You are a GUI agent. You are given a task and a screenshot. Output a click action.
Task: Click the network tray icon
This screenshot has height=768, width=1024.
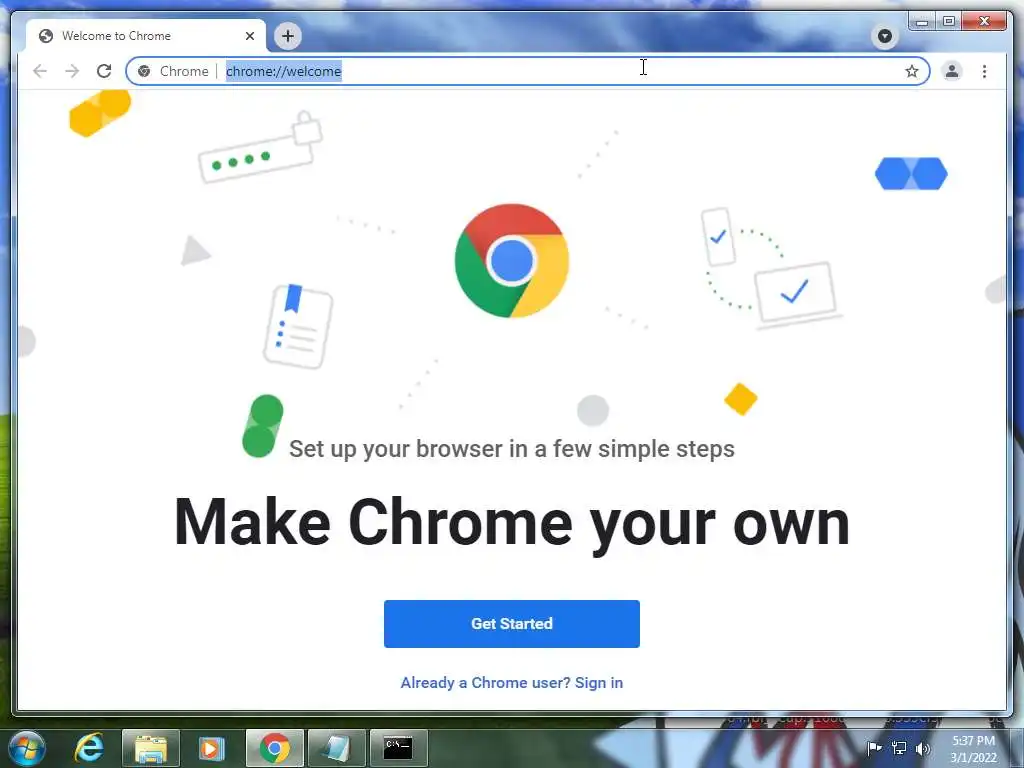pos(899,748)
